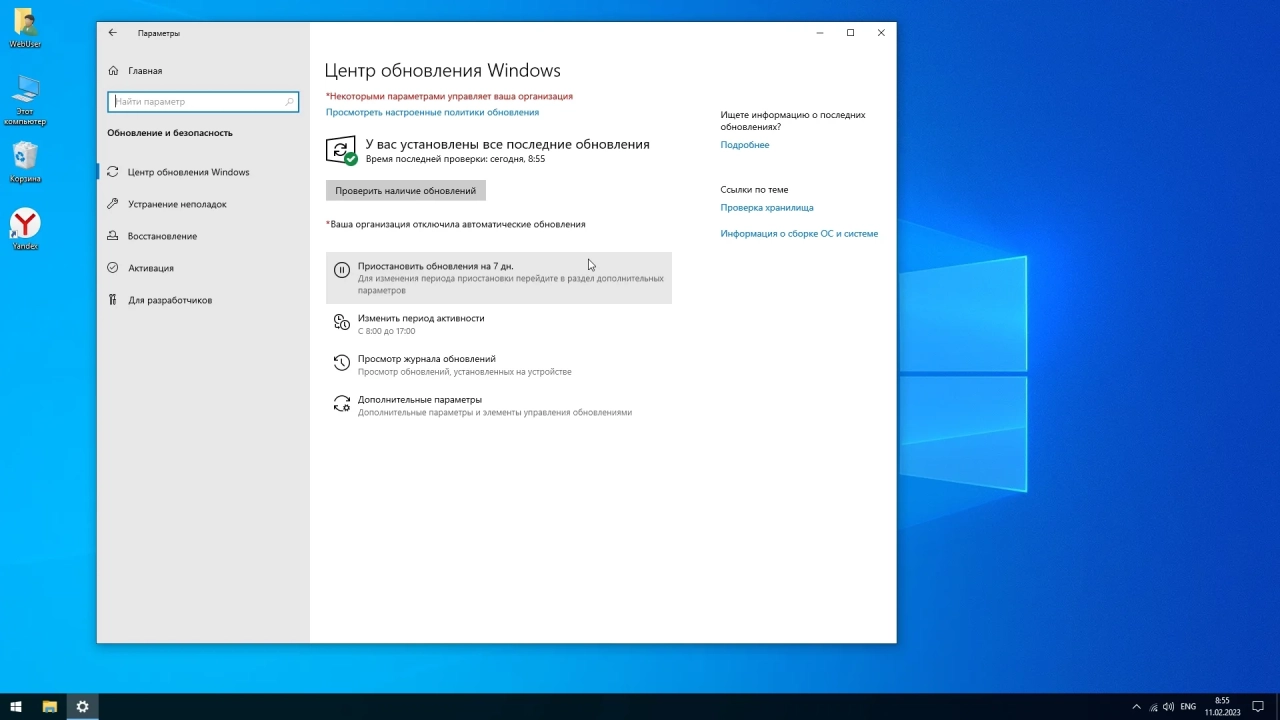Select Восстановление menu label
Screen dimensions: 1280x720
tap(162, 236)
